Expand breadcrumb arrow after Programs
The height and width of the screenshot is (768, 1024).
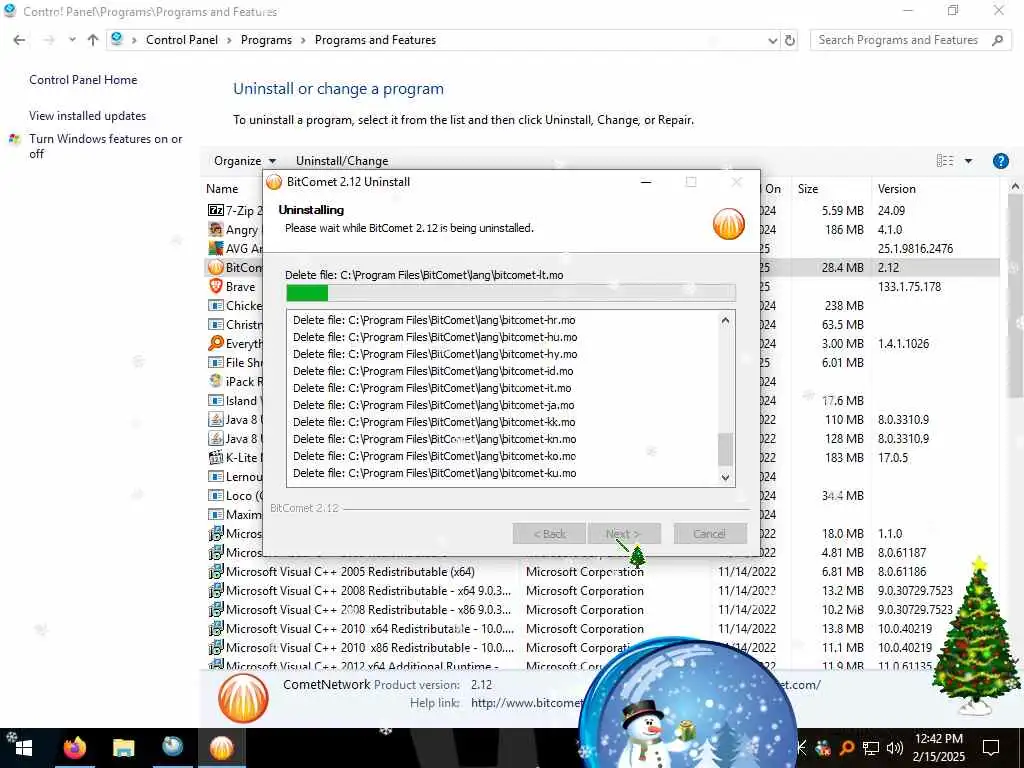303,40
